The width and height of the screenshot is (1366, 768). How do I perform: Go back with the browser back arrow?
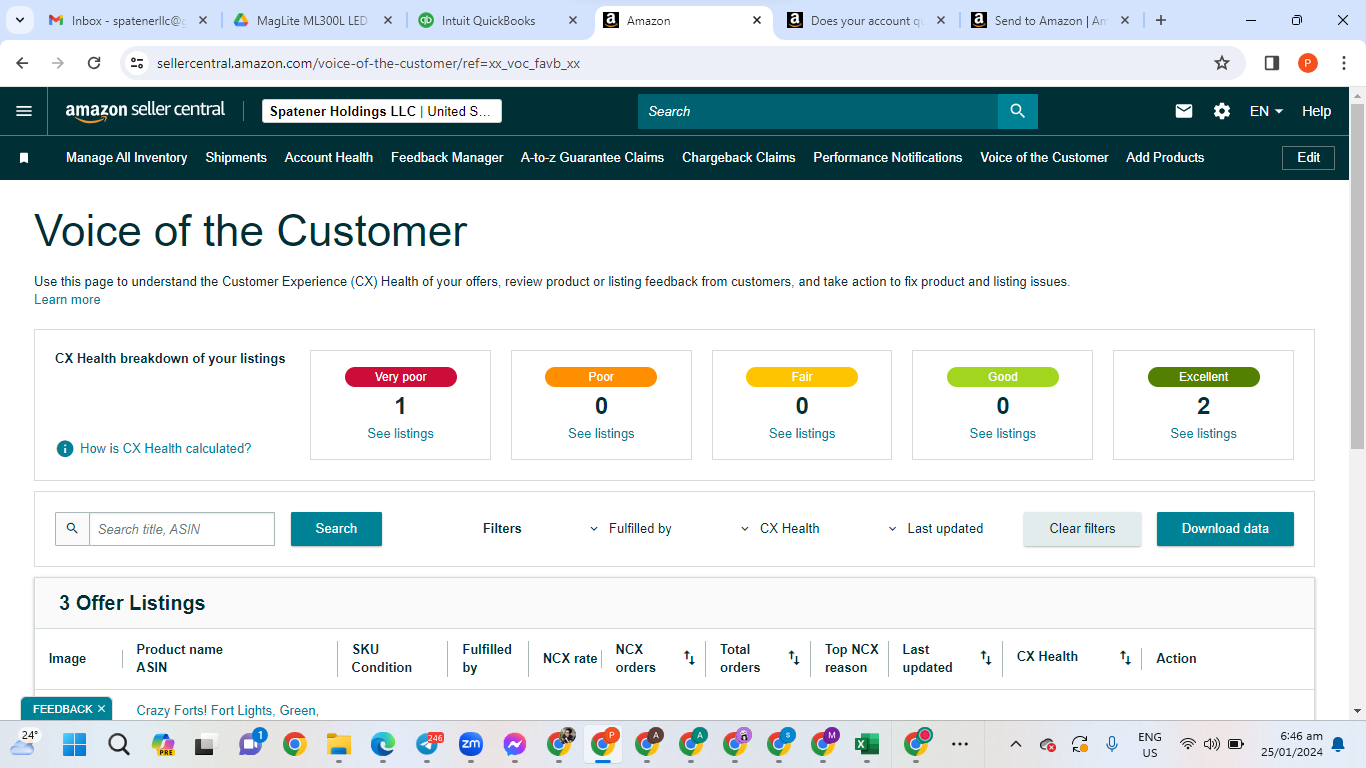point(22,63)
